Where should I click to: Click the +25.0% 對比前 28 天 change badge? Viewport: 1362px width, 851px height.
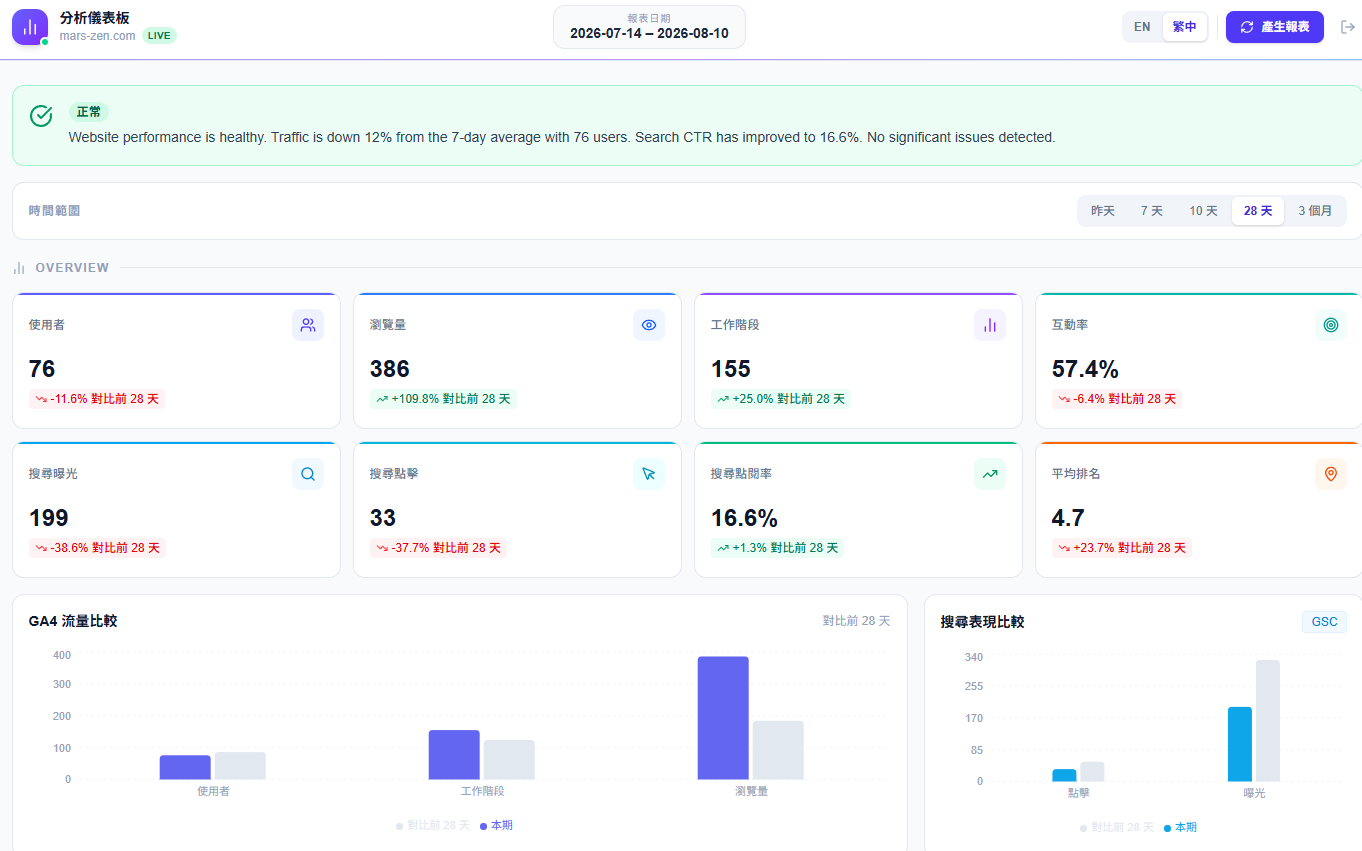pos(781,399)
